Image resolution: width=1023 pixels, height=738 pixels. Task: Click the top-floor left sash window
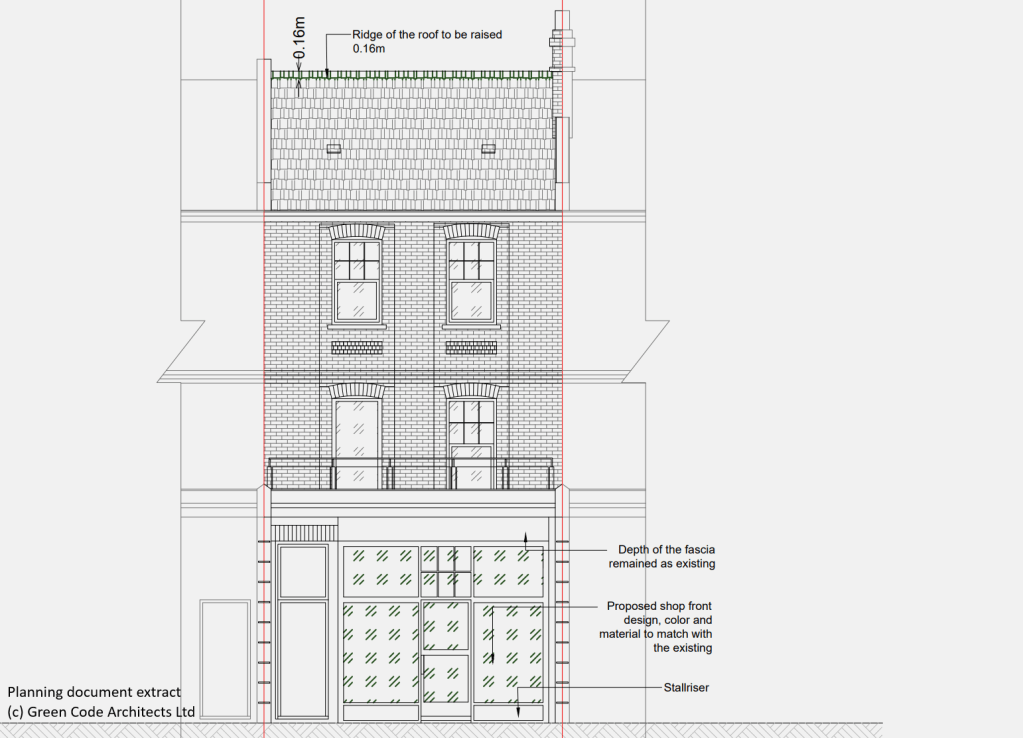tap(357, 279)
